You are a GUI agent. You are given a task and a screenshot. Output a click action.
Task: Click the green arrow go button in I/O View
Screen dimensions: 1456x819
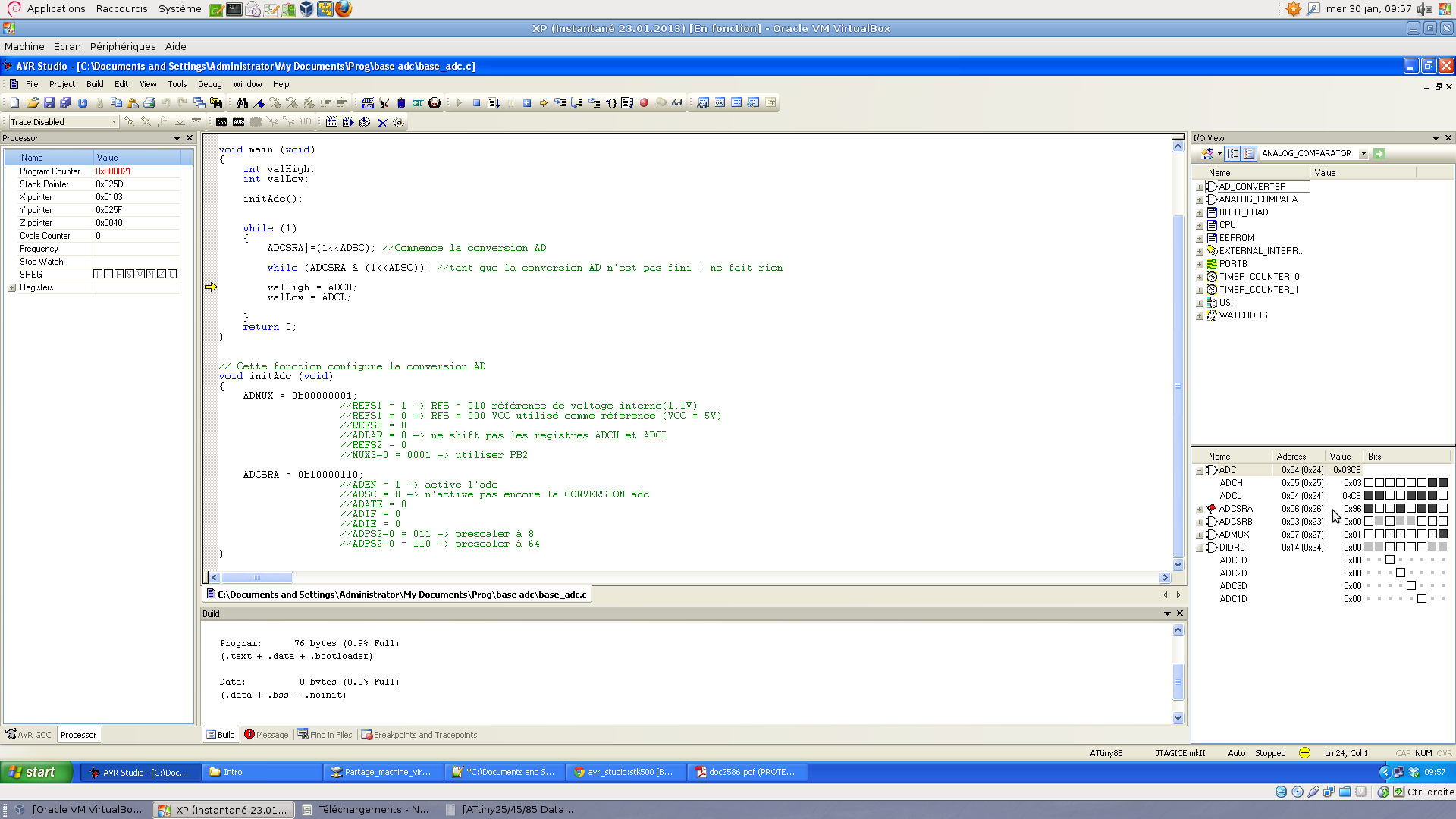tap(1379, 153)
